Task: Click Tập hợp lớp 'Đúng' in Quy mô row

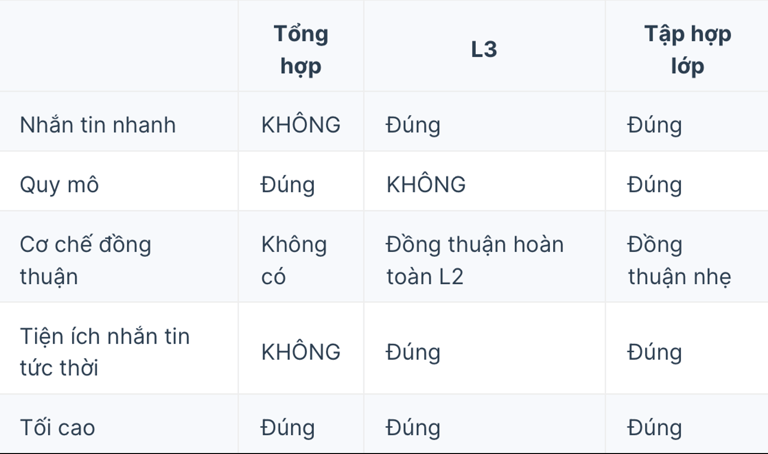Action: [654, 185]
